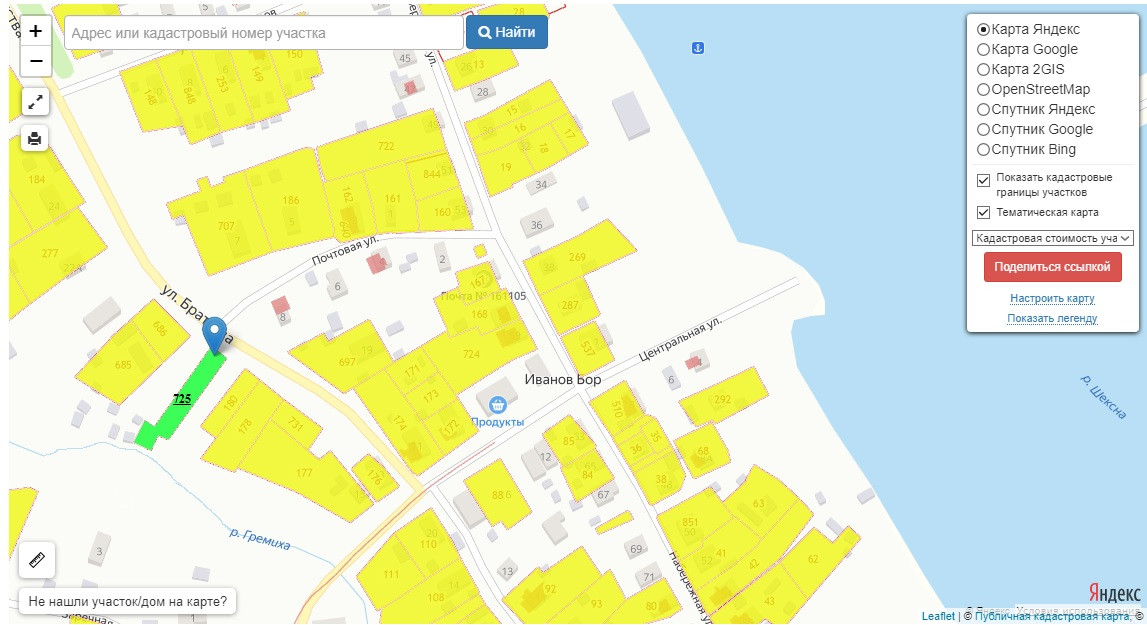Click the blue location pin marker
Viewport: 1147px width, 625px height.
(x=214, y=336)
